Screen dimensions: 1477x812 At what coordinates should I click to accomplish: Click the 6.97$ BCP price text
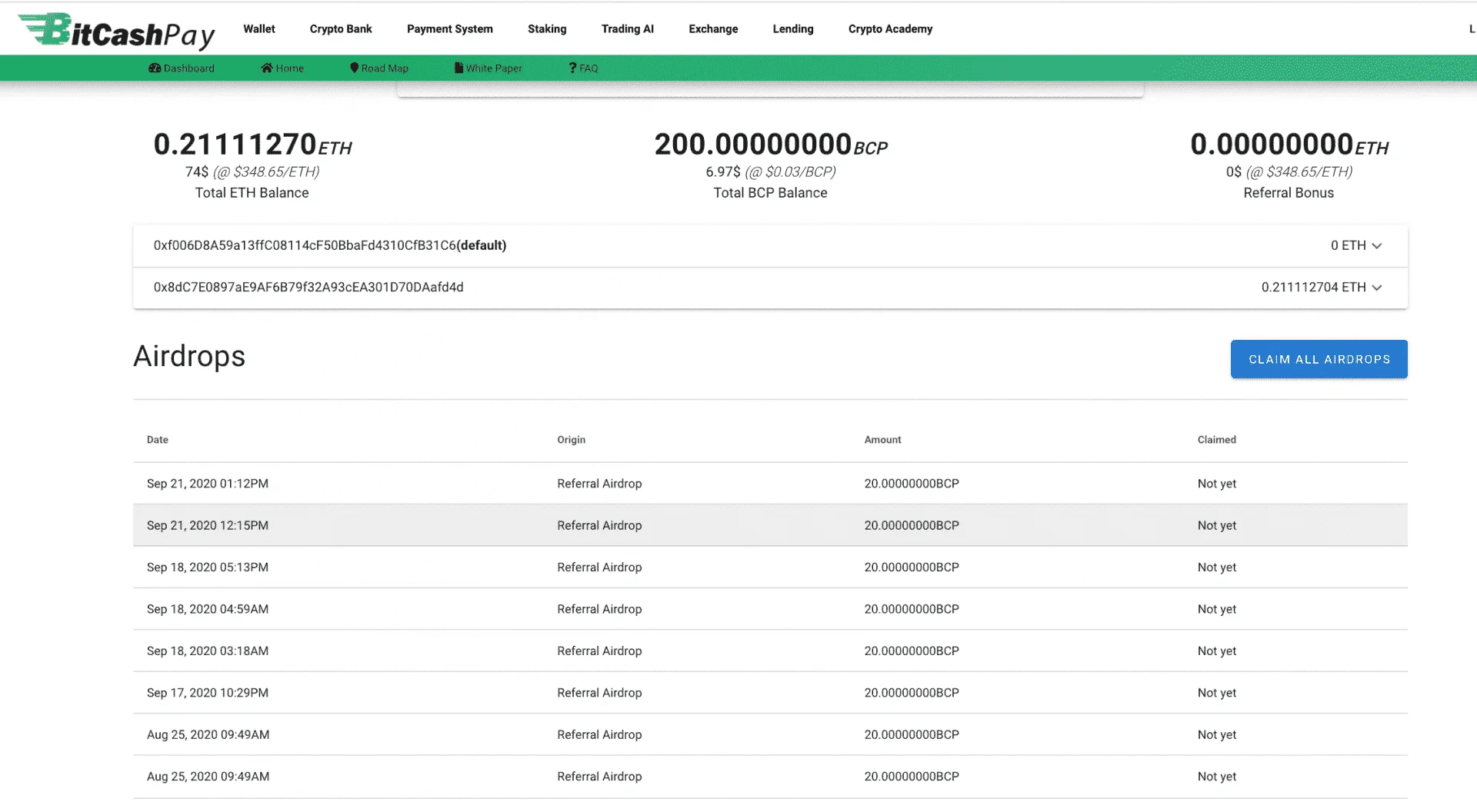click(771, 171)
